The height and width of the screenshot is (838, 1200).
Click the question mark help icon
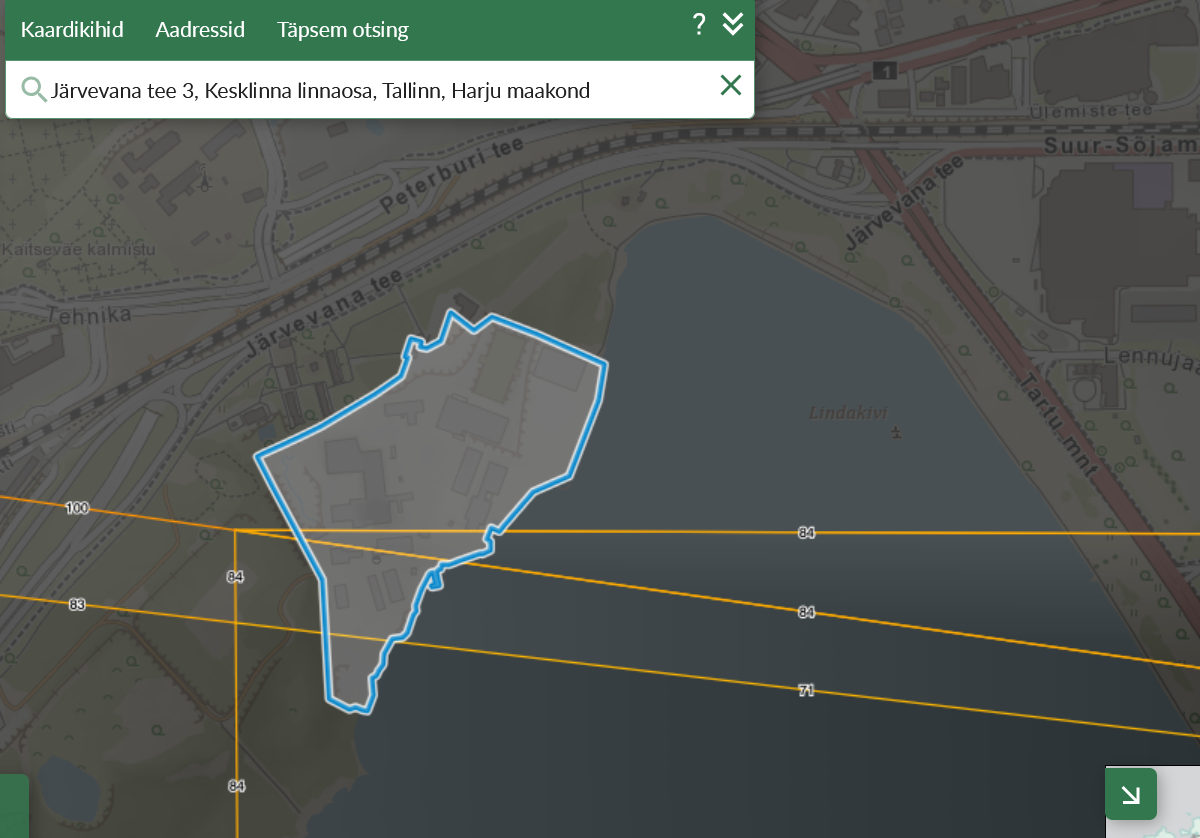pos(699,25)
